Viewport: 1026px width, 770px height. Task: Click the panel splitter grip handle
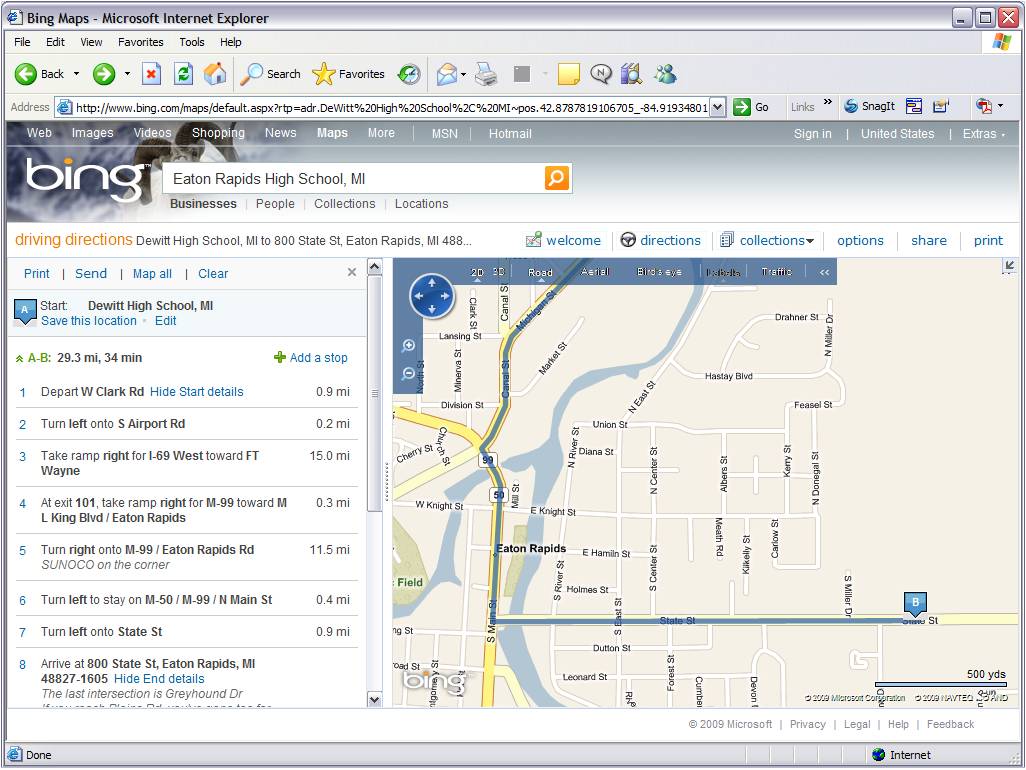click(x=387, y=482)
